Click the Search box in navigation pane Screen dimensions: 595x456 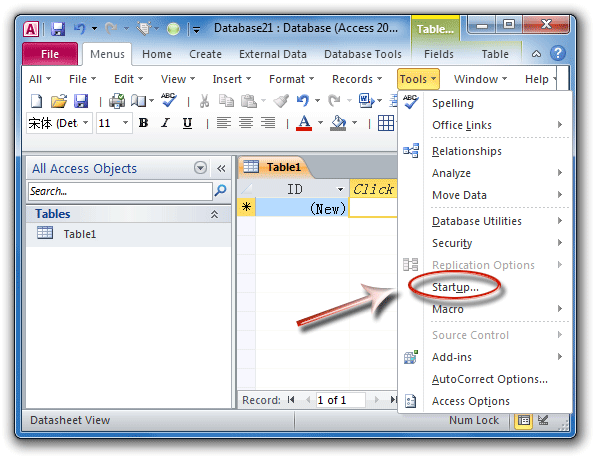120,191
